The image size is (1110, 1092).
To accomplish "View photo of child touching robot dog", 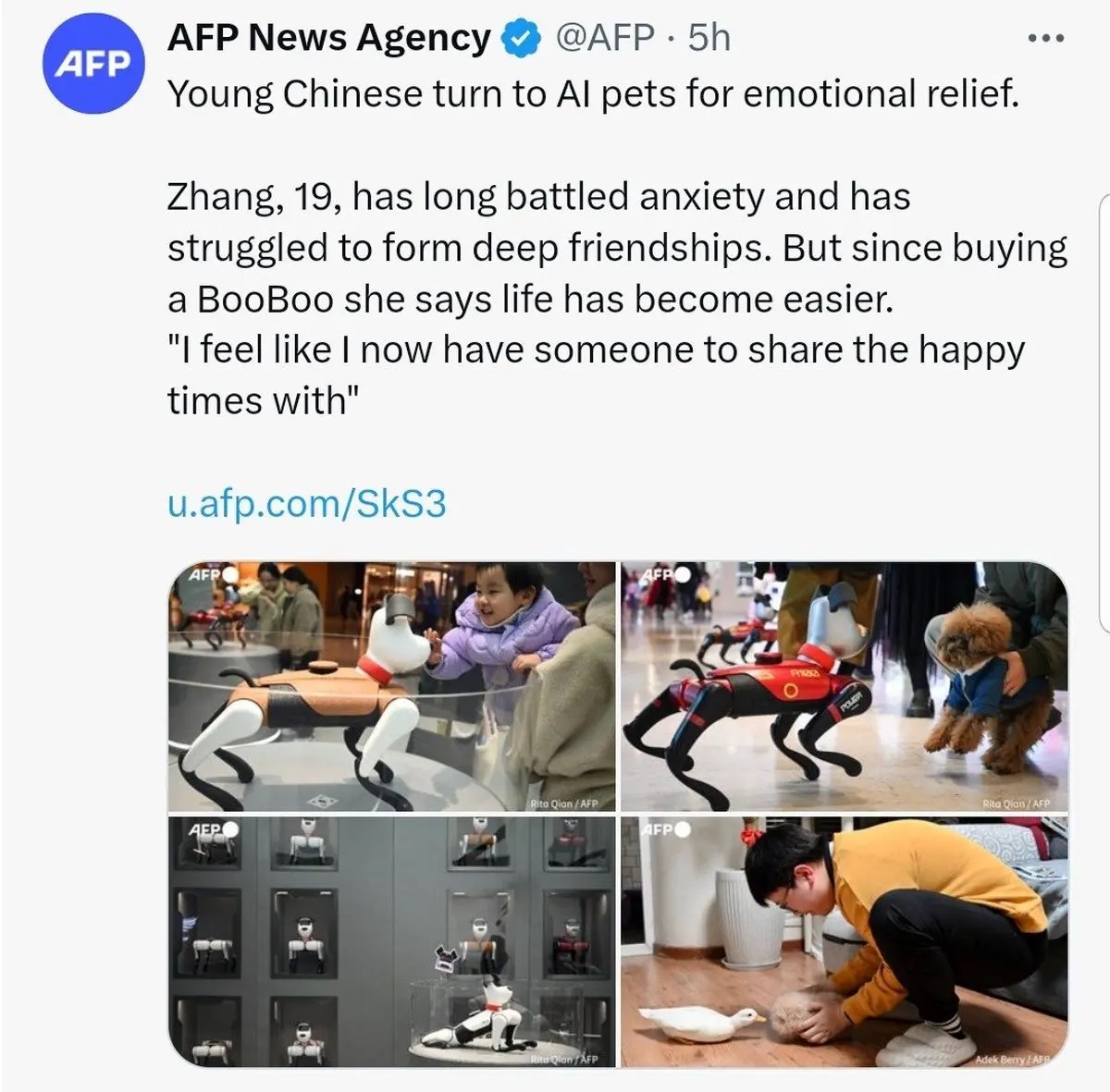I will coord(392,687).
